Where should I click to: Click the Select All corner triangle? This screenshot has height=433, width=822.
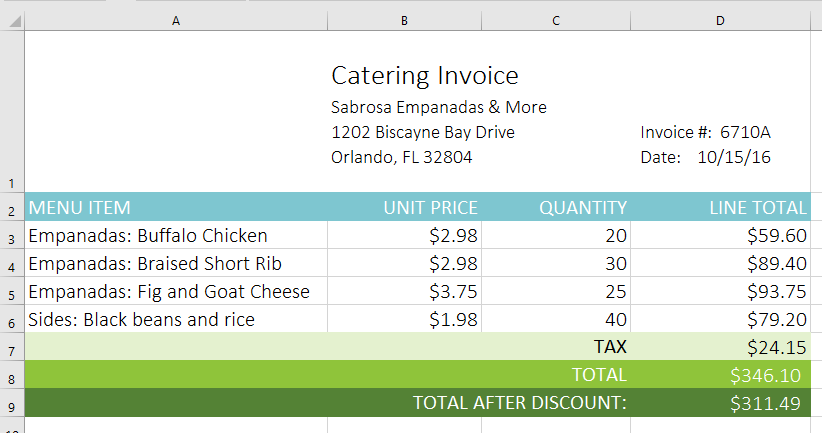pyautogui.click(x=12, y=20)
